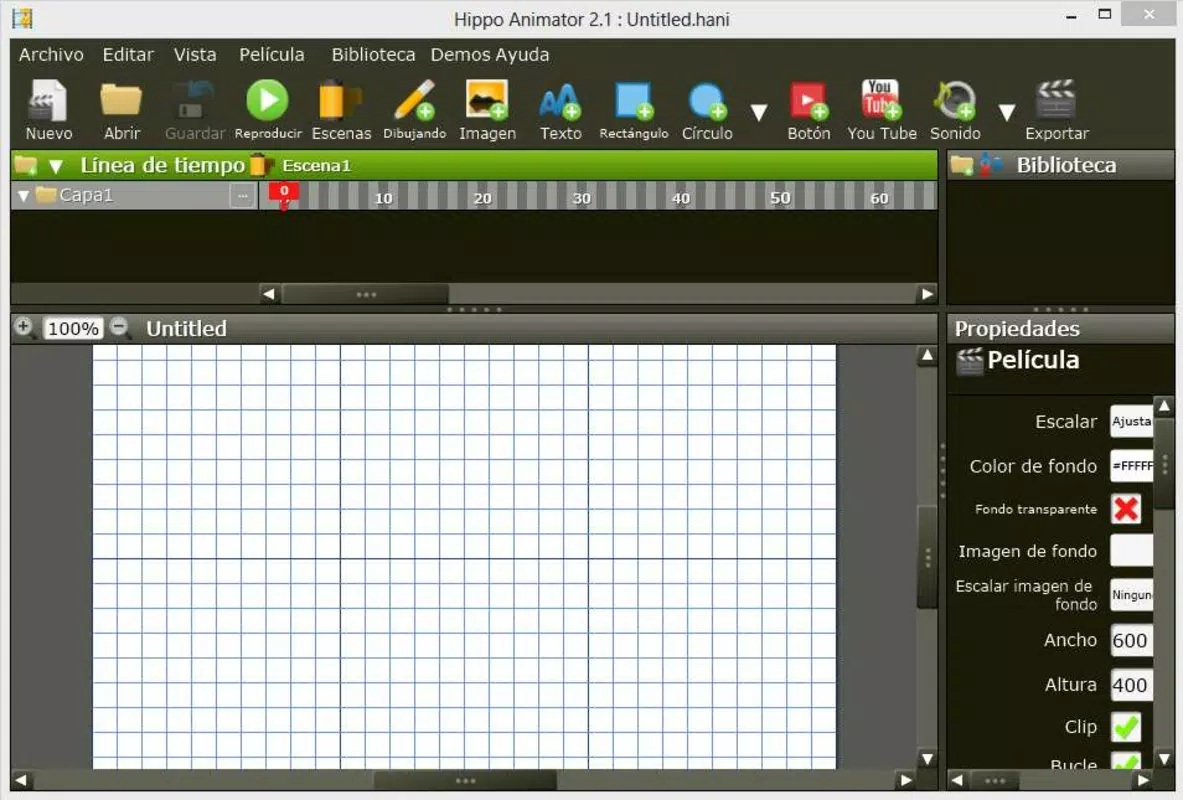Toggle the Bucle checkbox
Viewport: 1183px width, 800px height.
(x=1126, y=762)
